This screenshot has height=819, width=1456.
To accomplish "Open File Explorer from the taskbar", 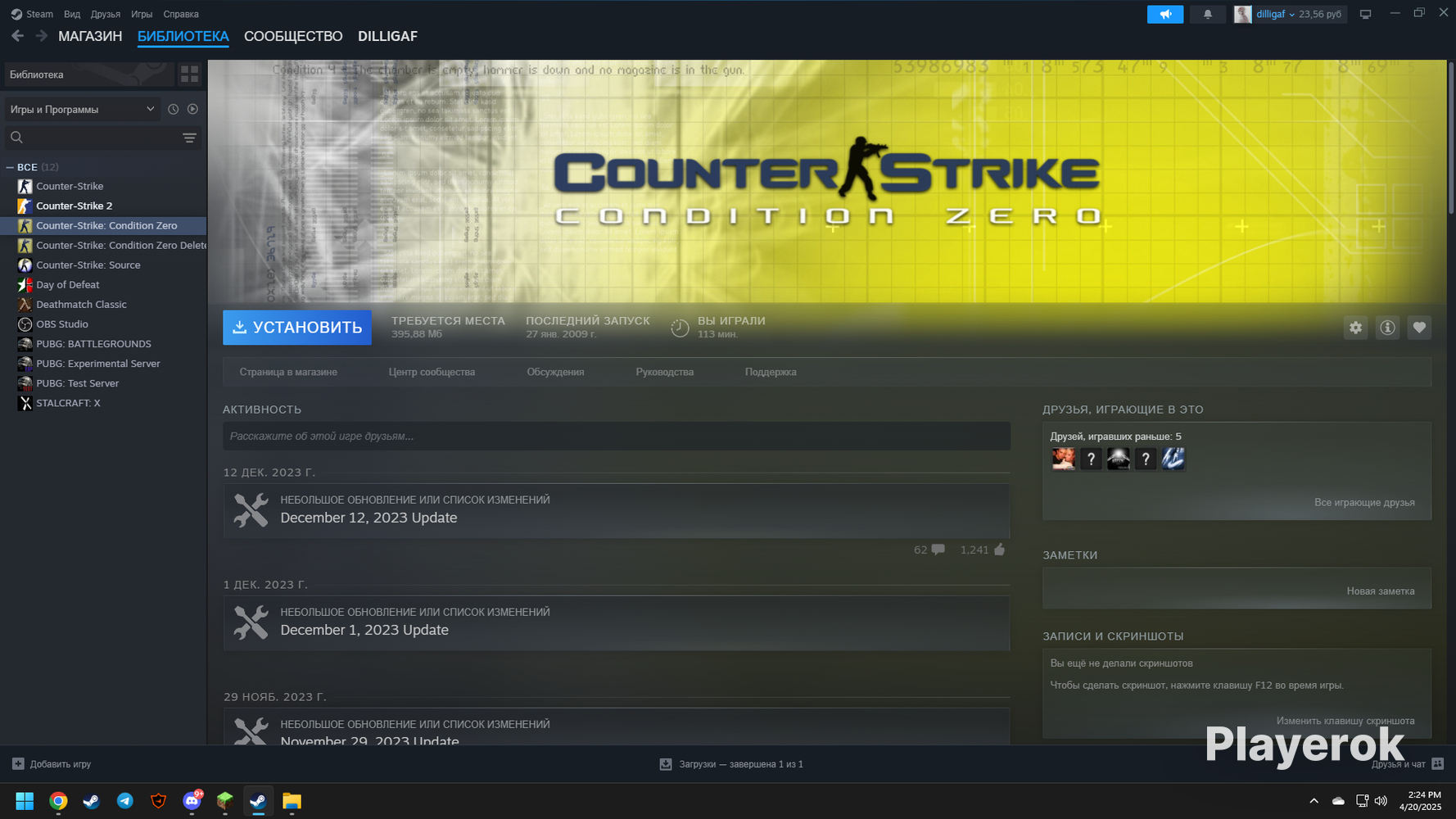I will click(x=292, y=801).
